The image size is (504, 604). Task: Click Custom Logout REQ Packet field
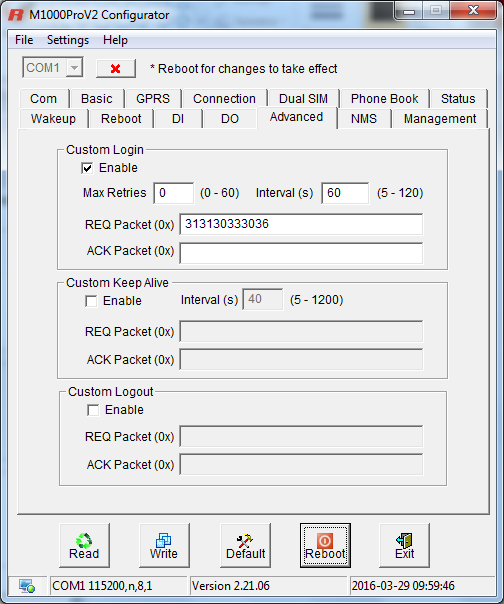[x=301, y=436]
